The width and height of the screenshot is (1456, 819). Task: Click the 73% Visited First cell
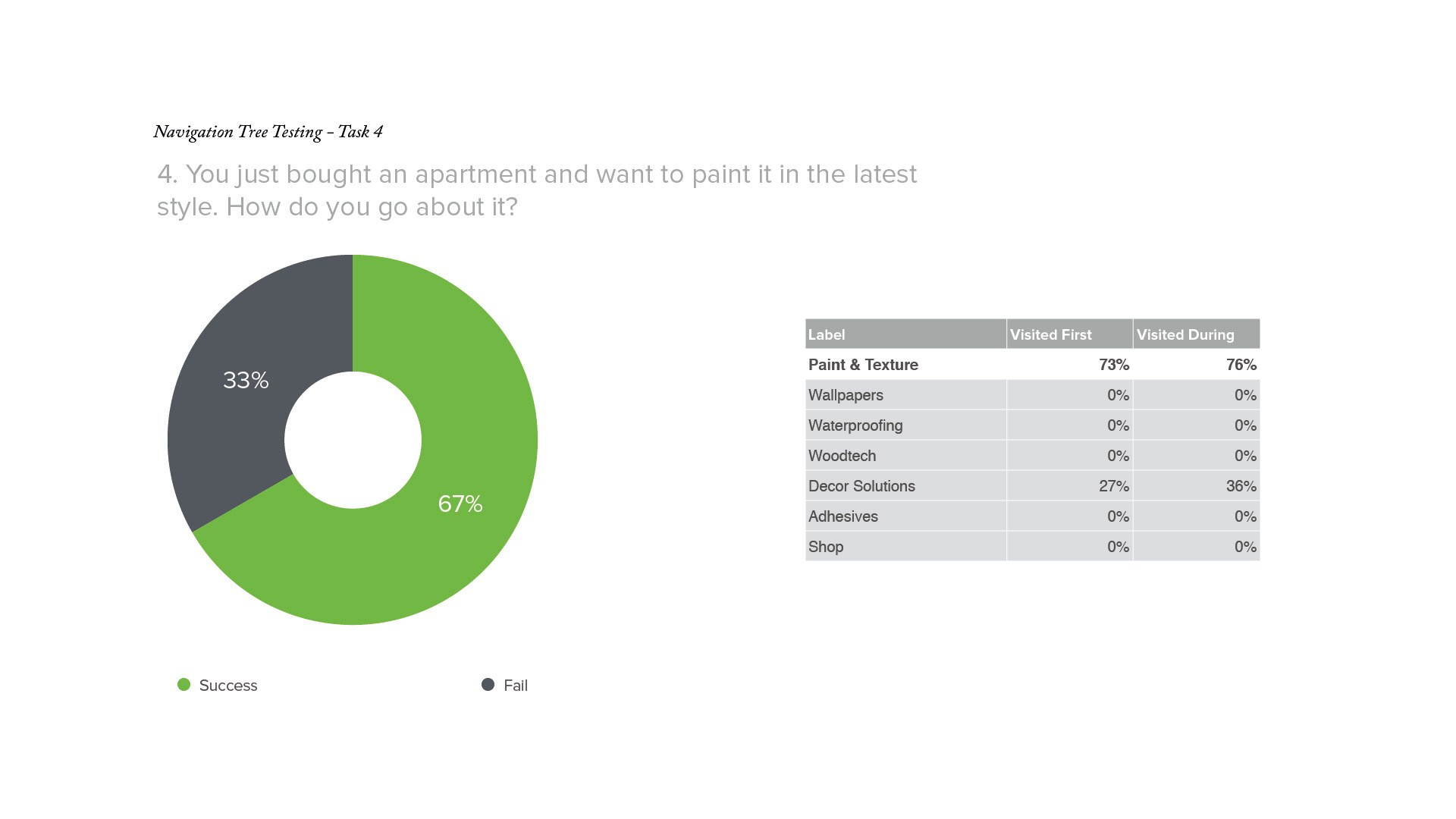[1113, 365]
